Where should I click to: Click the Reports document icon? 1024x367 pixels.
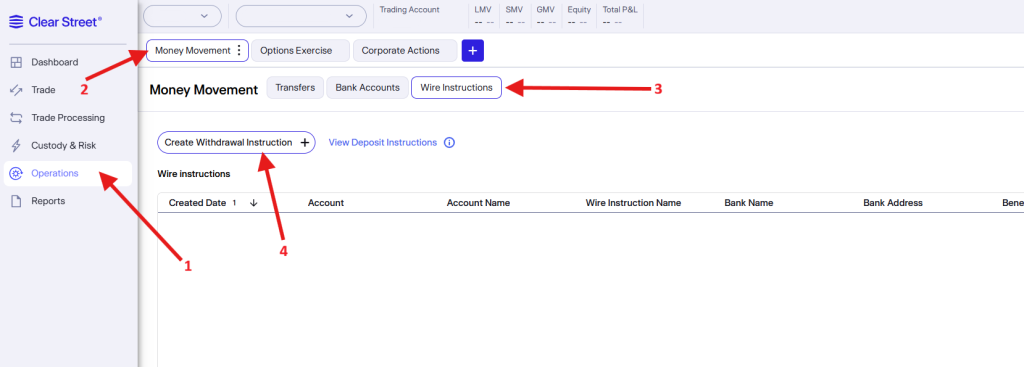17,201
